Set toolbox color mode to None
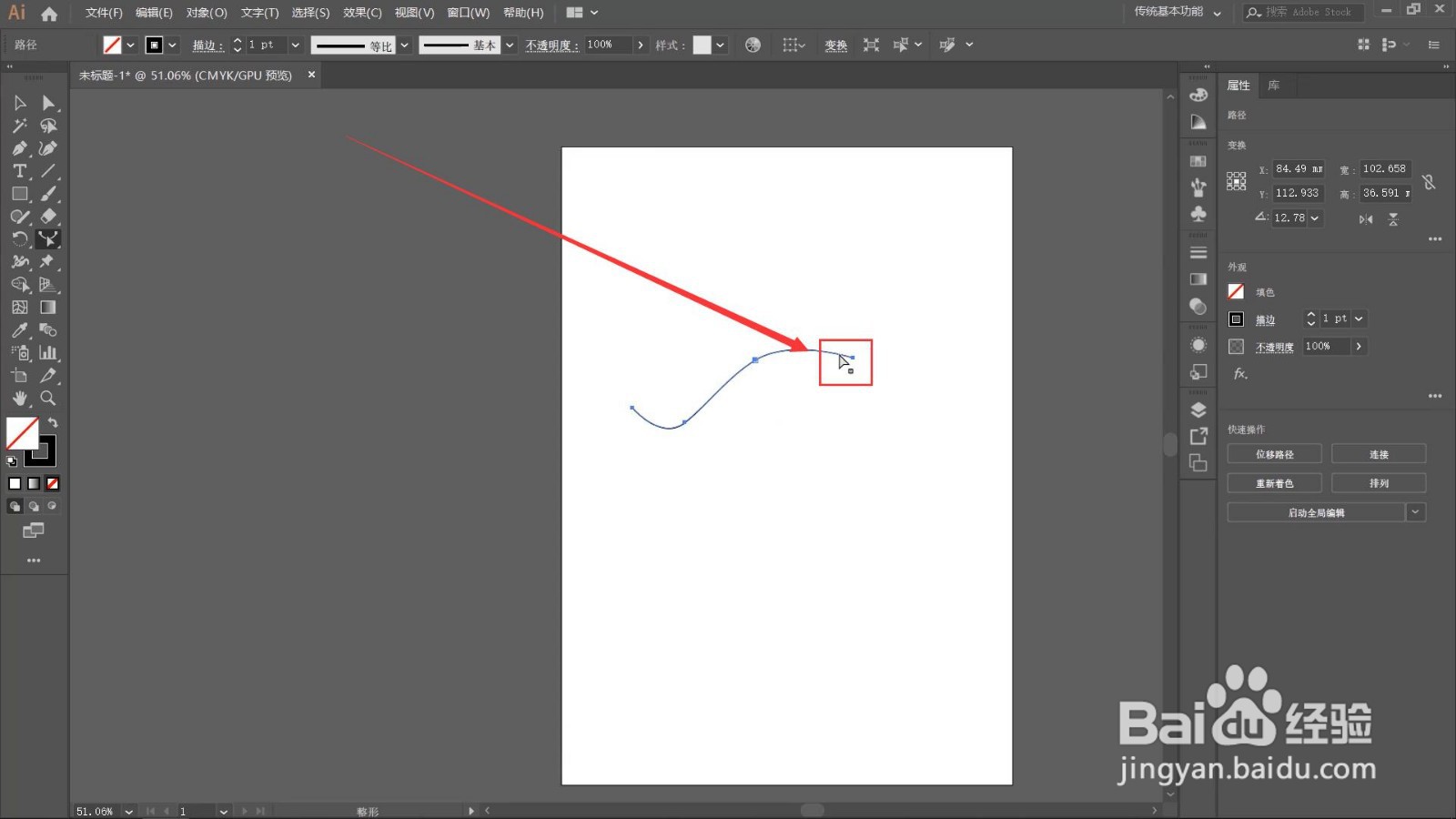 pos(53,484)
